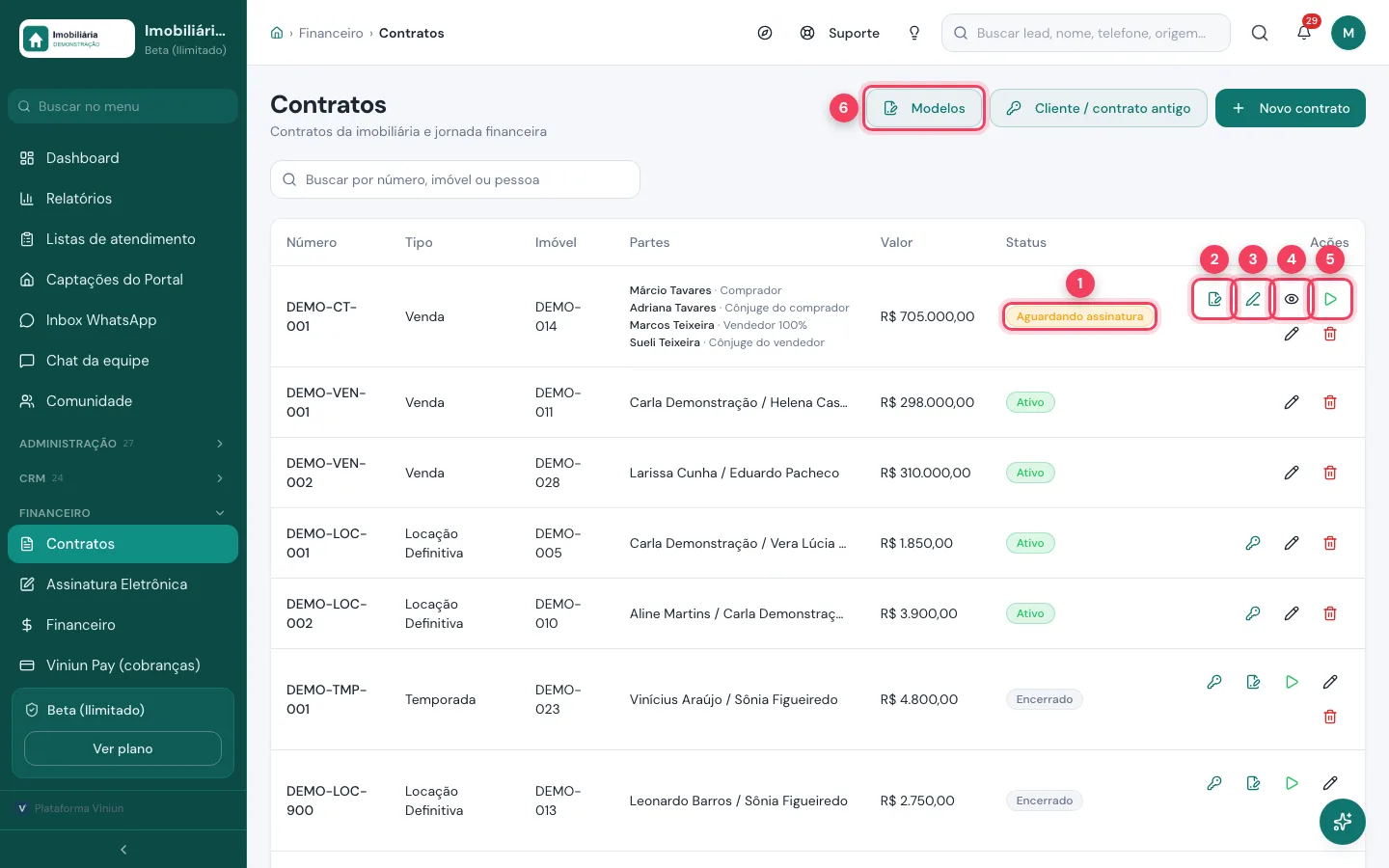
Task: Open the user avatar M menu
Action: (x=1348, y=33)
